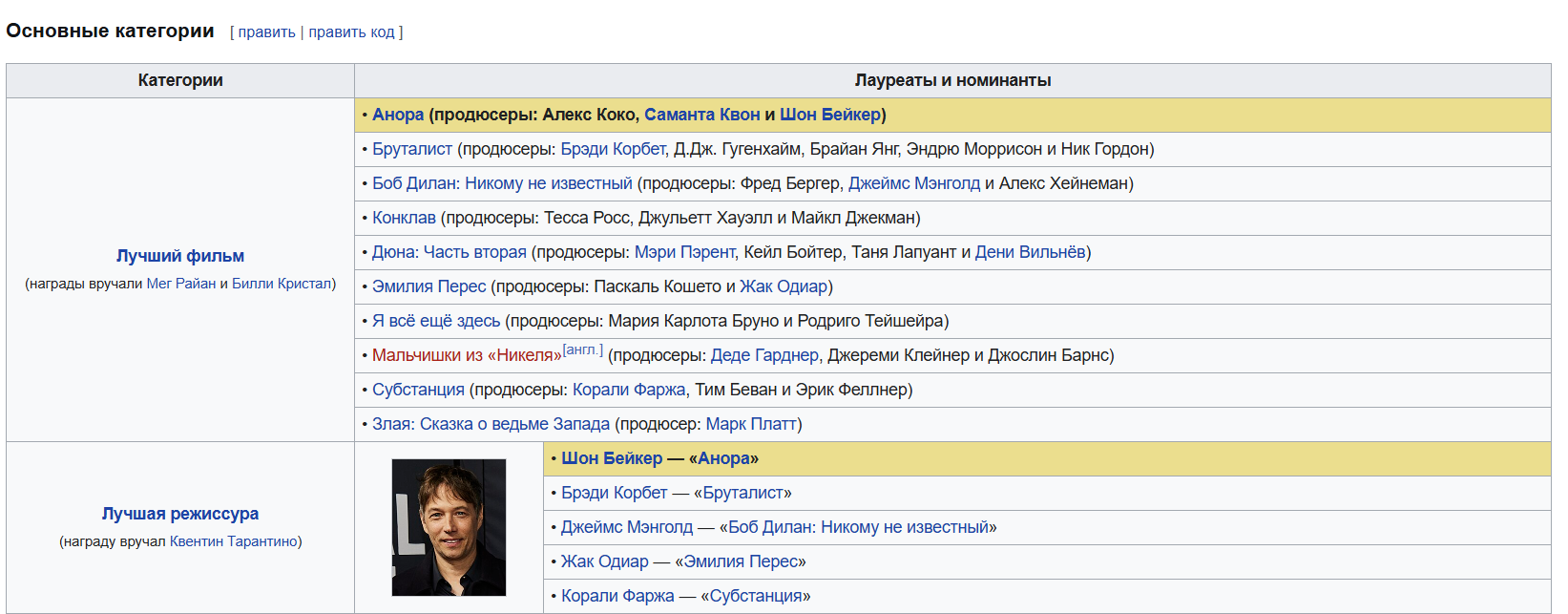Open the «править код» source edit link
Viewport: 1568px width, 614px height.
click(351, 32)
